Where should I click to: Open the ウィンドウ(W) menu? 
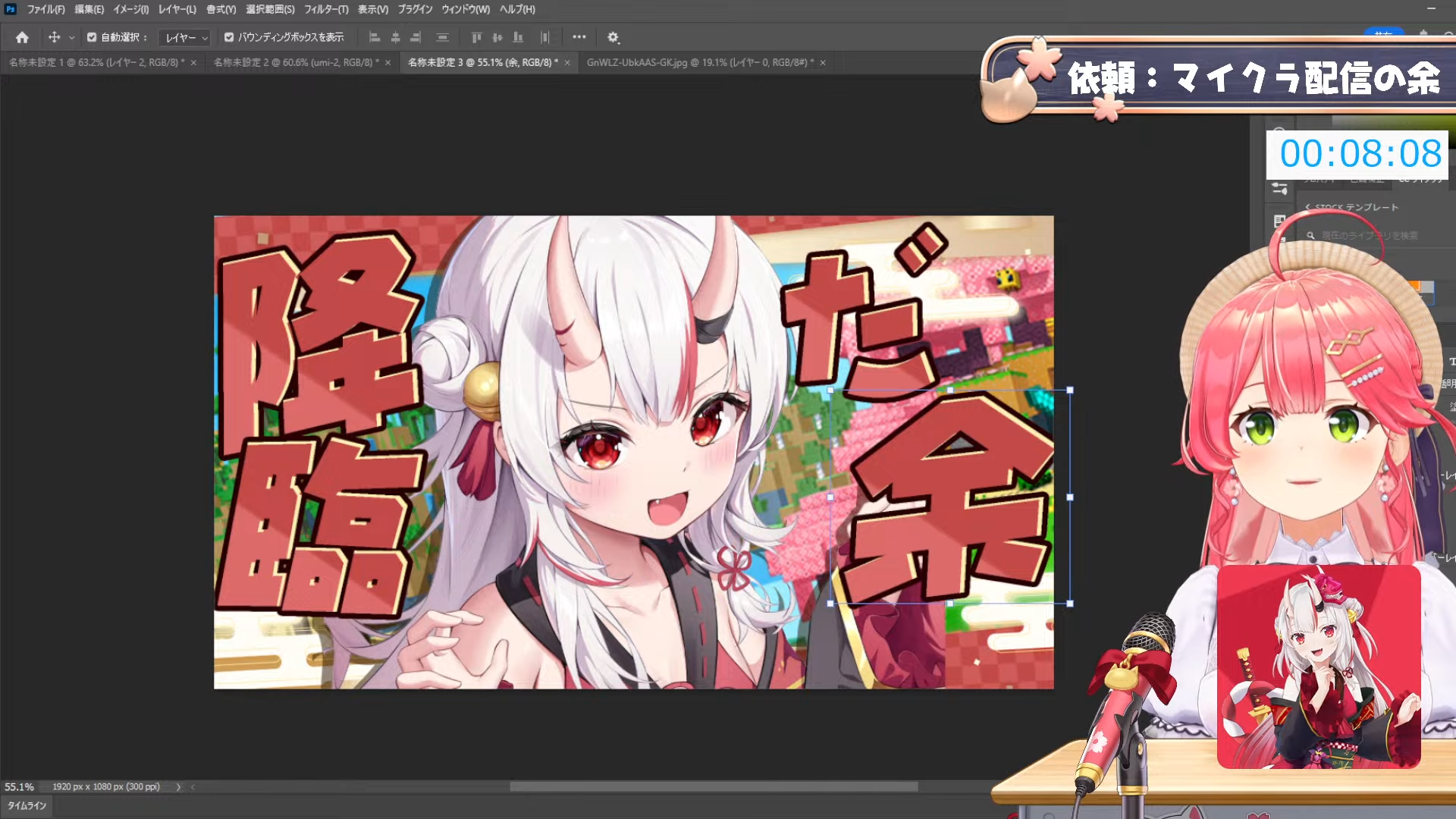coord(466,9)
